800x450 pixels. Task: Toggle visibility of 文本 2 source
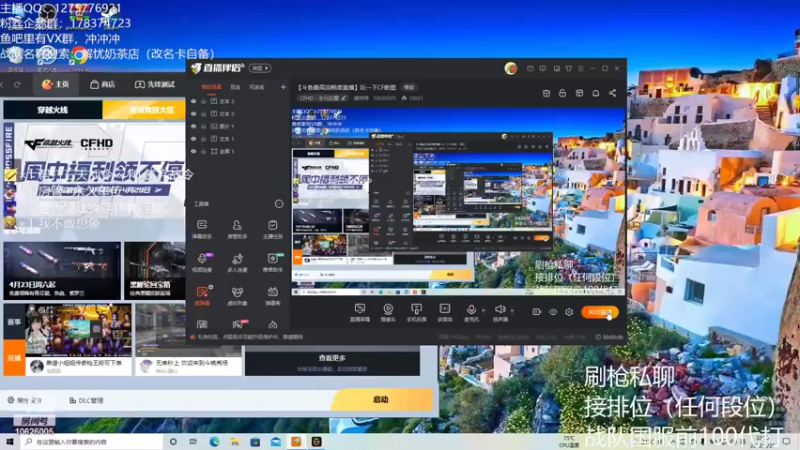coord(193,114)
